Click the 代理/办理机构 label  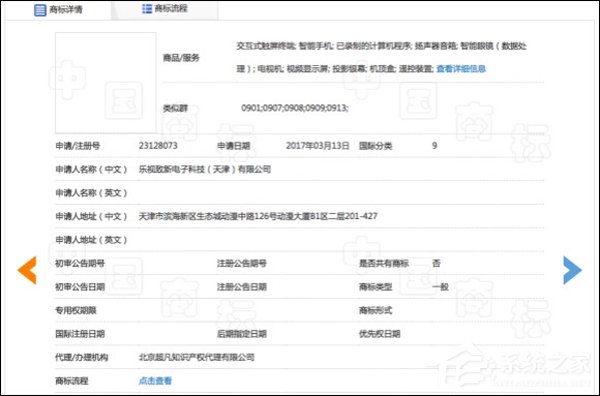[82, 357]
